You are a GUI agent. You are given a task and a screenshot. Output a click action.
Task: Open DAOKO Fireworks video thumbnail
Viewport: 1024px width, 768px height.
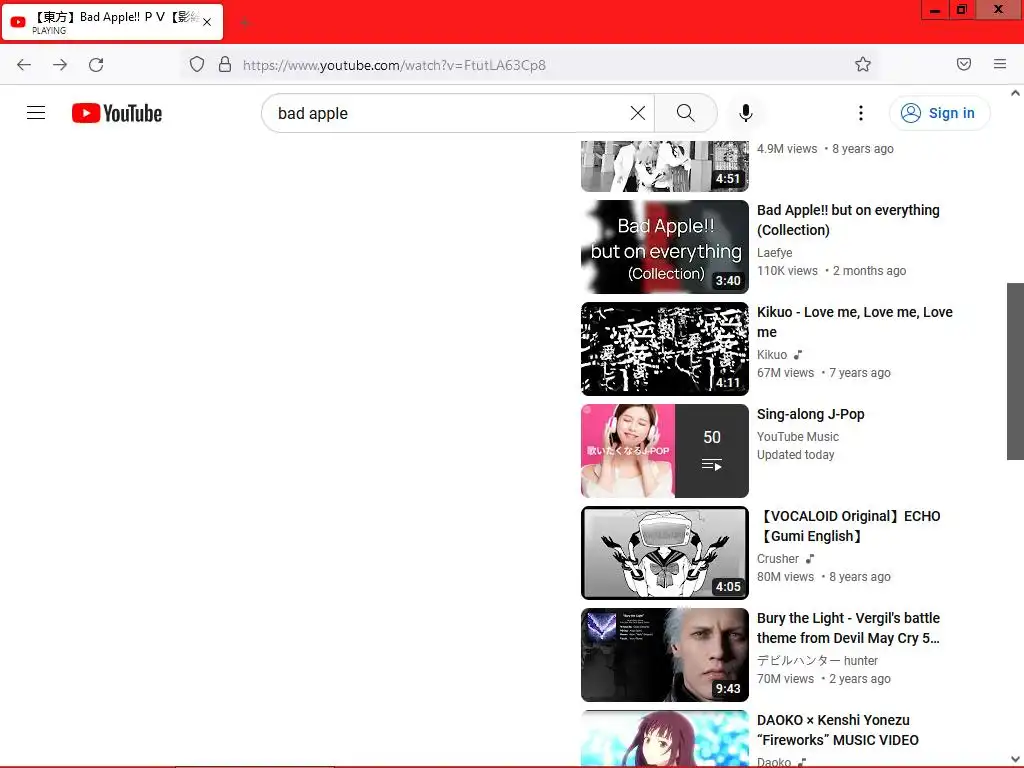tap(664, 739)
